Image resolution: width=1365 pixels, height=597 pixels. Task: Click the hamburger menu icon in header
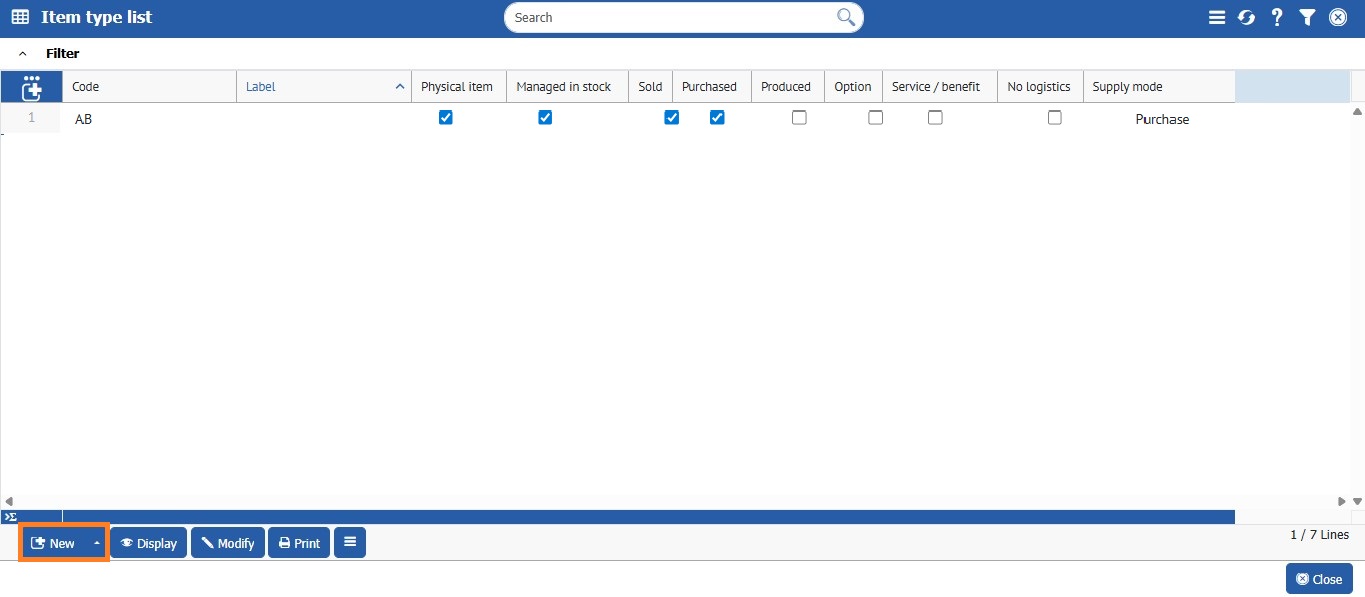(x=1216, y=17)
